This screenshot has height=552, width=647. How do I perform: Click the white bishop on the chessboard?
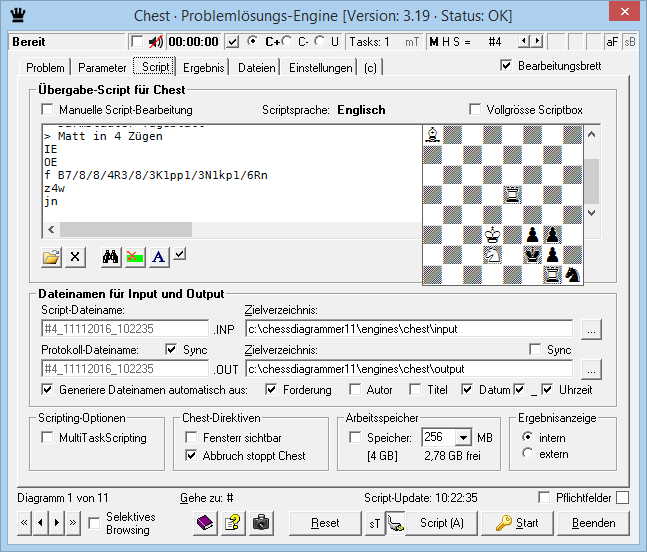432,134
